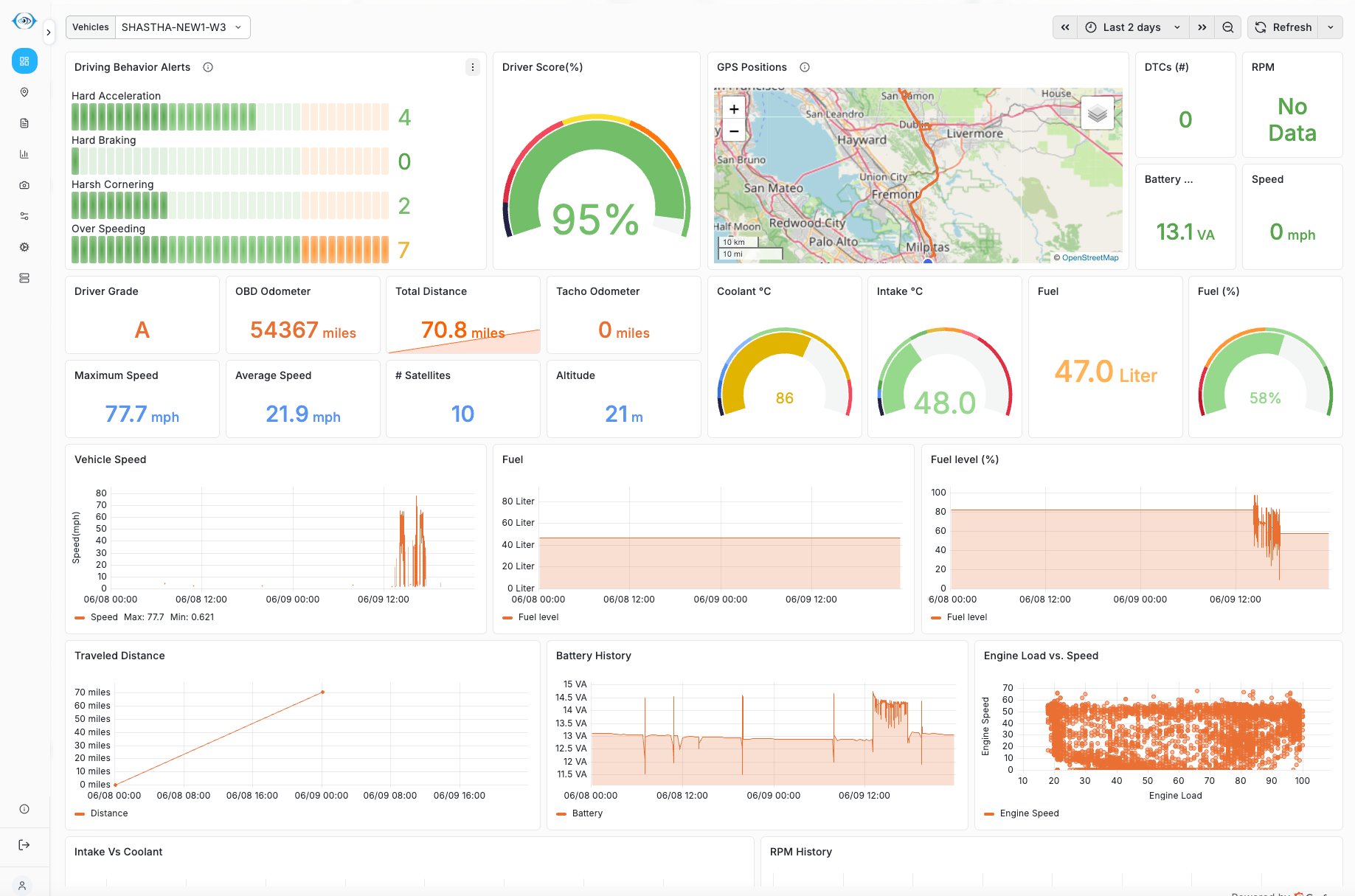The height and width of the screenshot is (896, 1355).
Task: Click the Total Distance value 70.8 miles
Action: tap(463, 330)
